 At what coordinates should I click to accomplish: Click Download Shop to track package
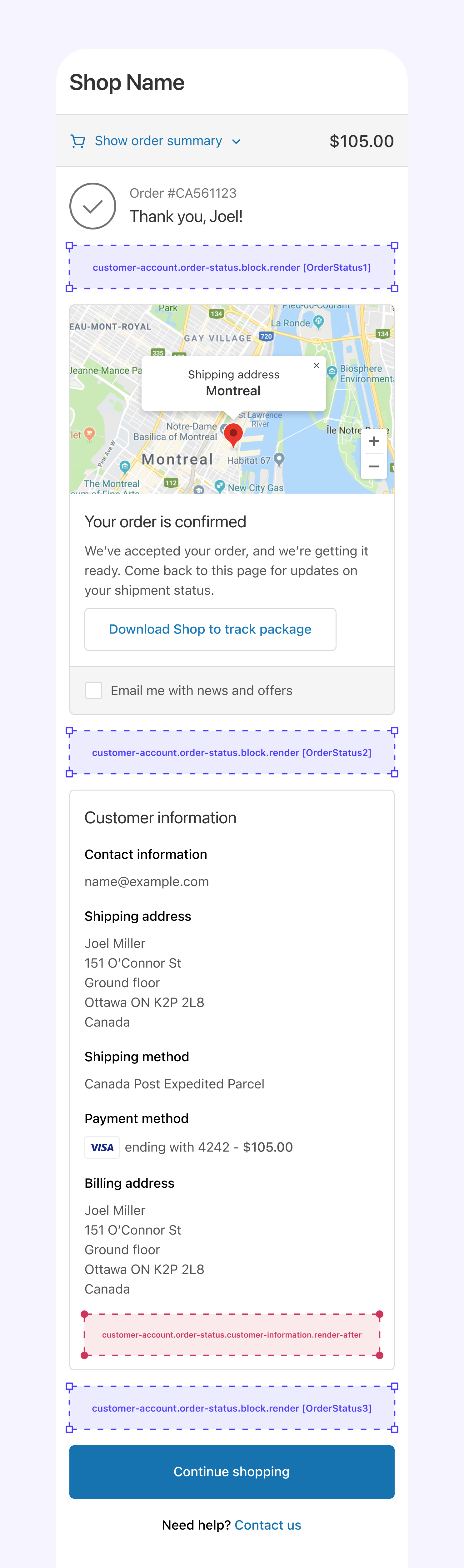click(x=210, y=629)
